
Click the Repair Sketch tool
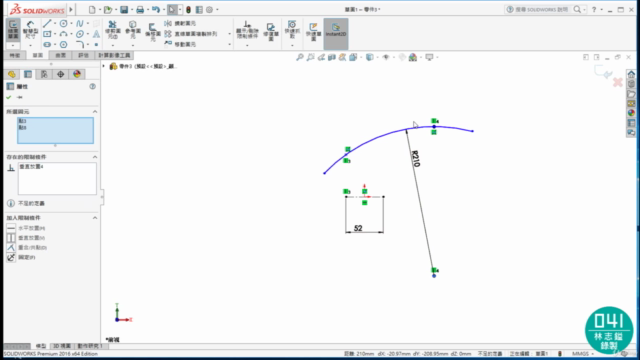(271, 31)
